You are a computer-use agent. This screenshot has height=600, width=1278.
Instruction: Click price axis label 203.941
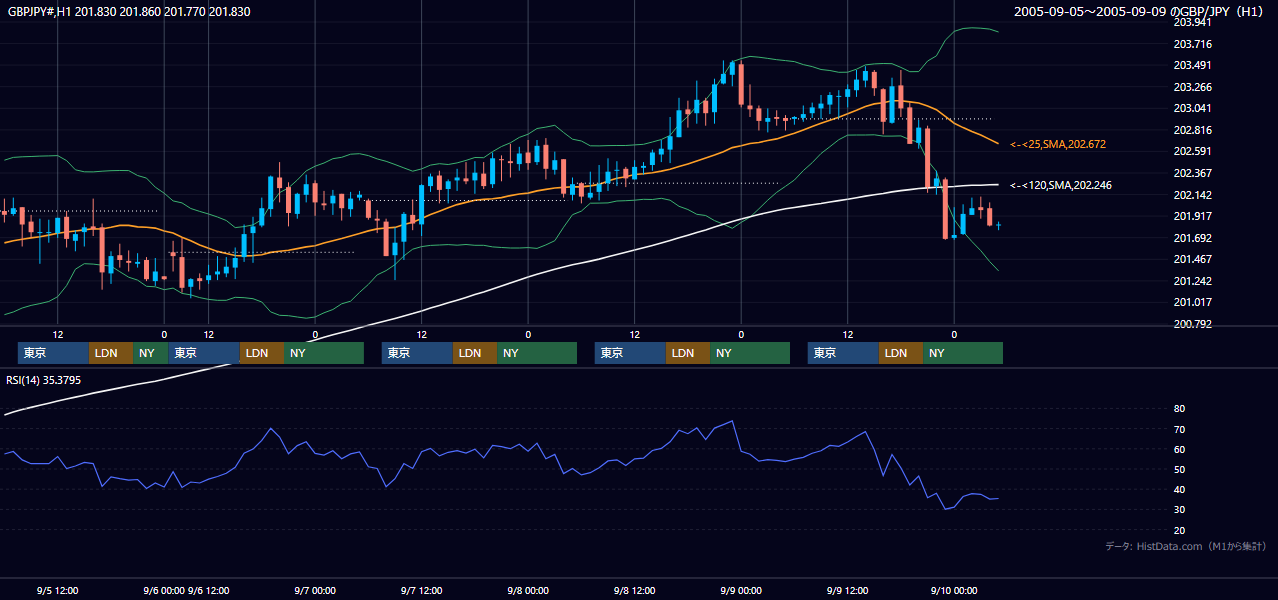click(x=1192, y=22)
